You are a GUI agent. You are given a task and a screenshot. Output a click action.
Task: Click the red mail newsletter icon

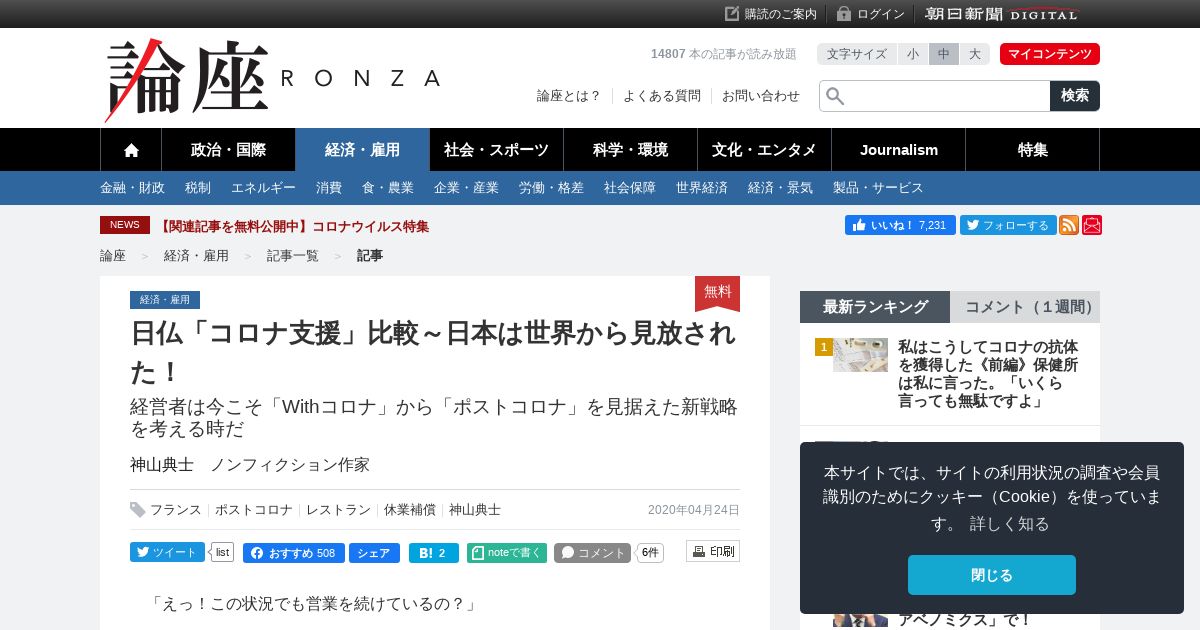click(x=1092, y=225)
